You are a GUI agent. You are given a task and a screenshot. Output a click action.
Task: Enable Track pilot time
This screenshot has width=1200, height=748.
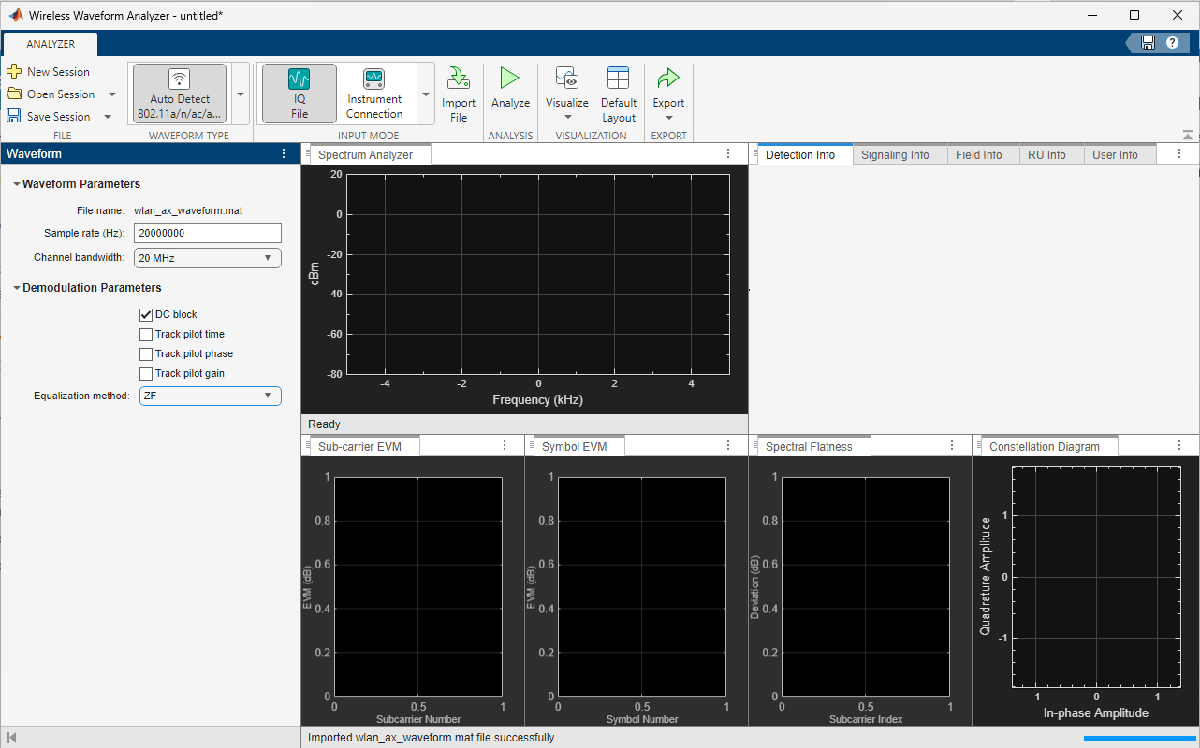click(146, 334)
